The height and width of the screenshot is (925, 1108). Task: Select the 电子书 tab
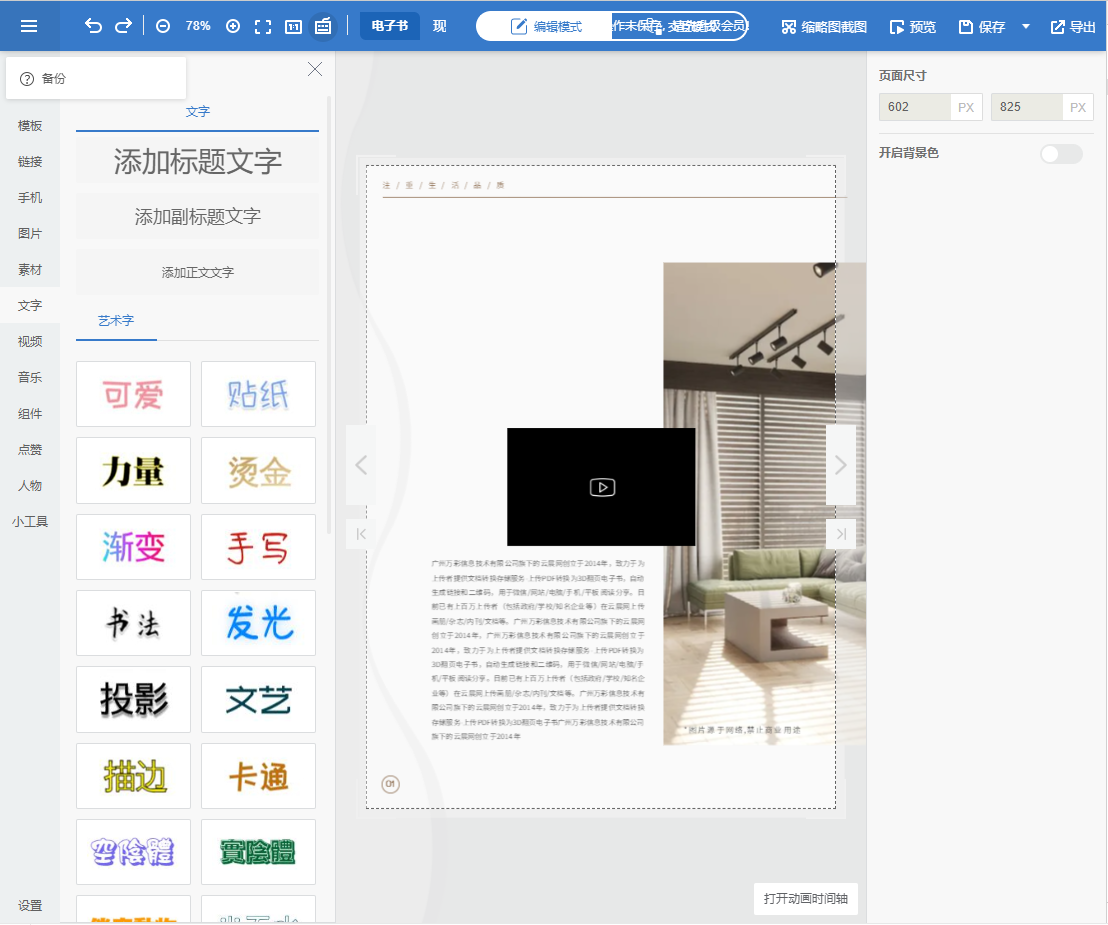pos(389,26)
